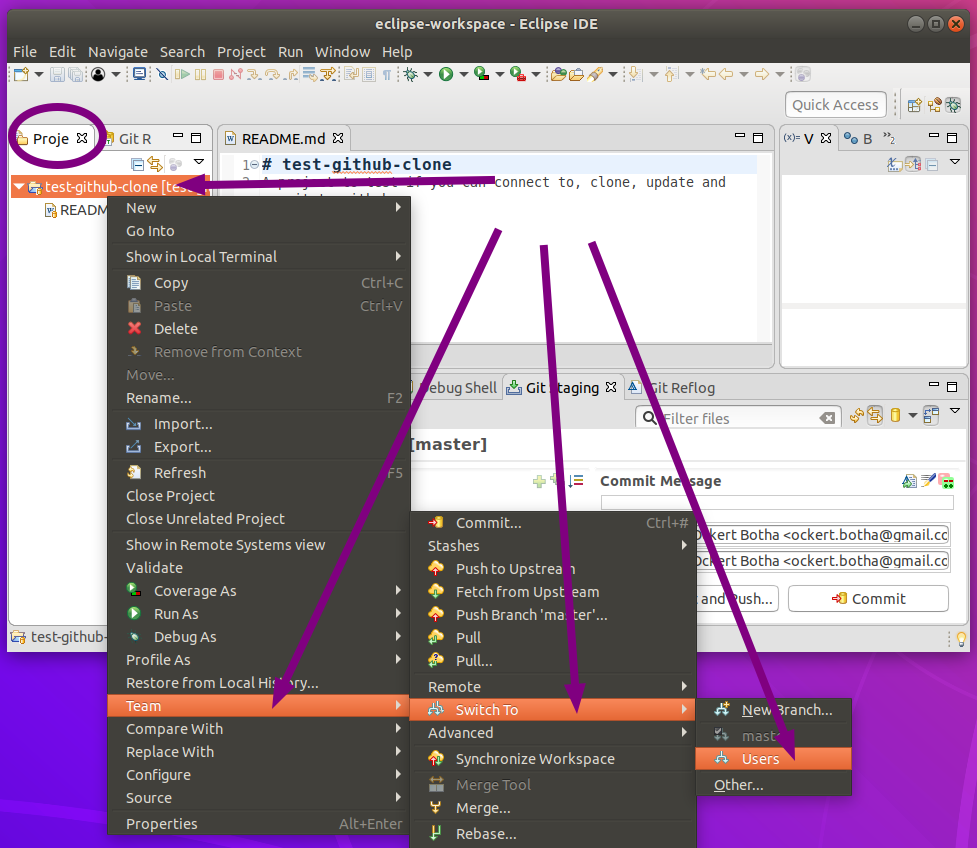Click the green plus add-to-index icon
This screenshot has height=848, width=977.
point(540,481)
